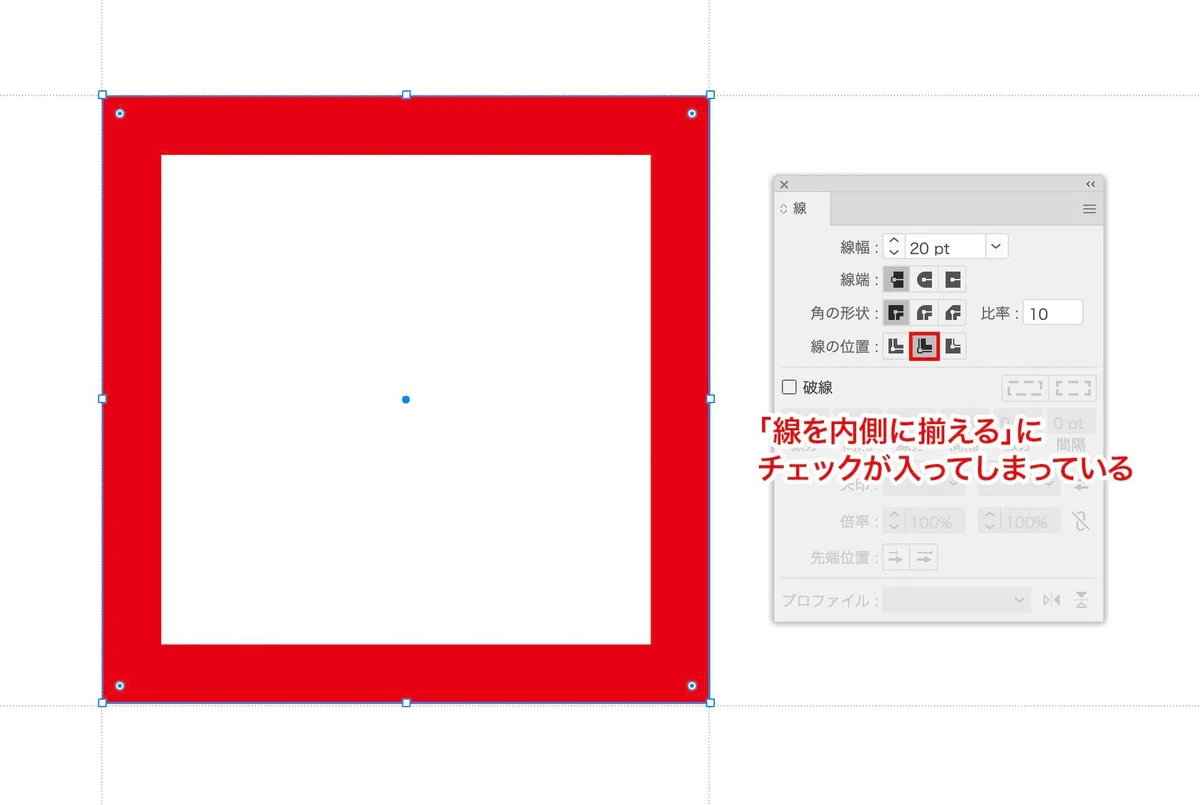This screenshot has height=805, width=1200.
Task: Click the top-center bounding box handle
Action: [406, 95]
